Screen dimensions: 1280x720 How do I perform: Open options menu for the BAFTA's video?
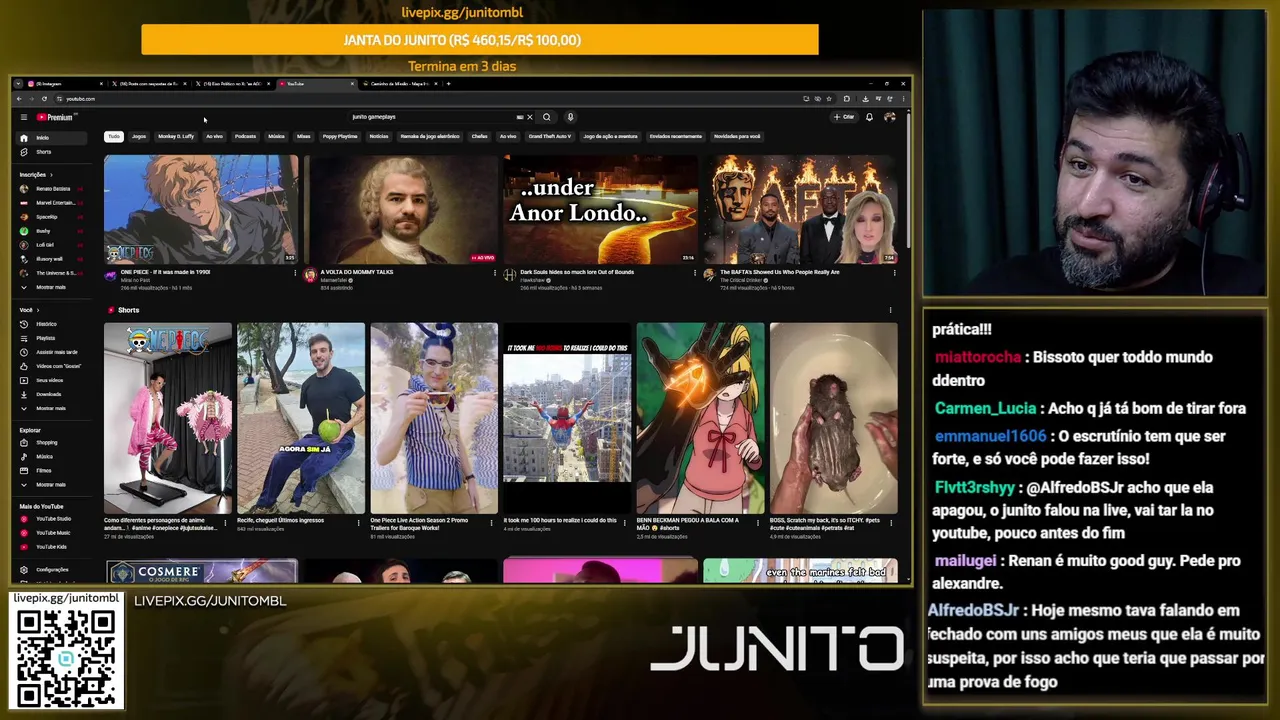click(894, 273)
